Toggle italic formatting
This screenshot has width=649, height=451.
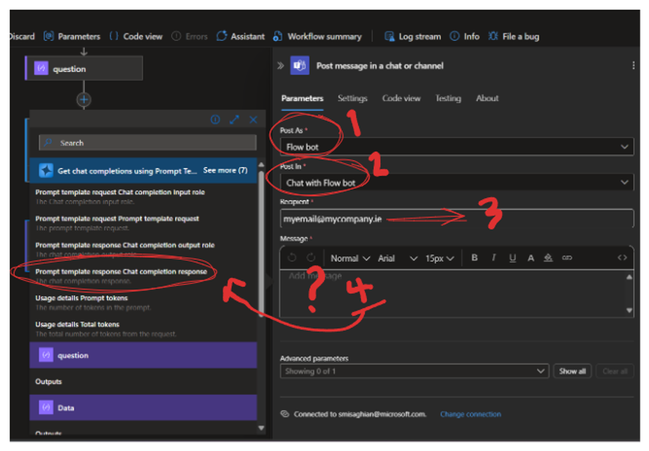pyautogui.click(x=493, y=258)
